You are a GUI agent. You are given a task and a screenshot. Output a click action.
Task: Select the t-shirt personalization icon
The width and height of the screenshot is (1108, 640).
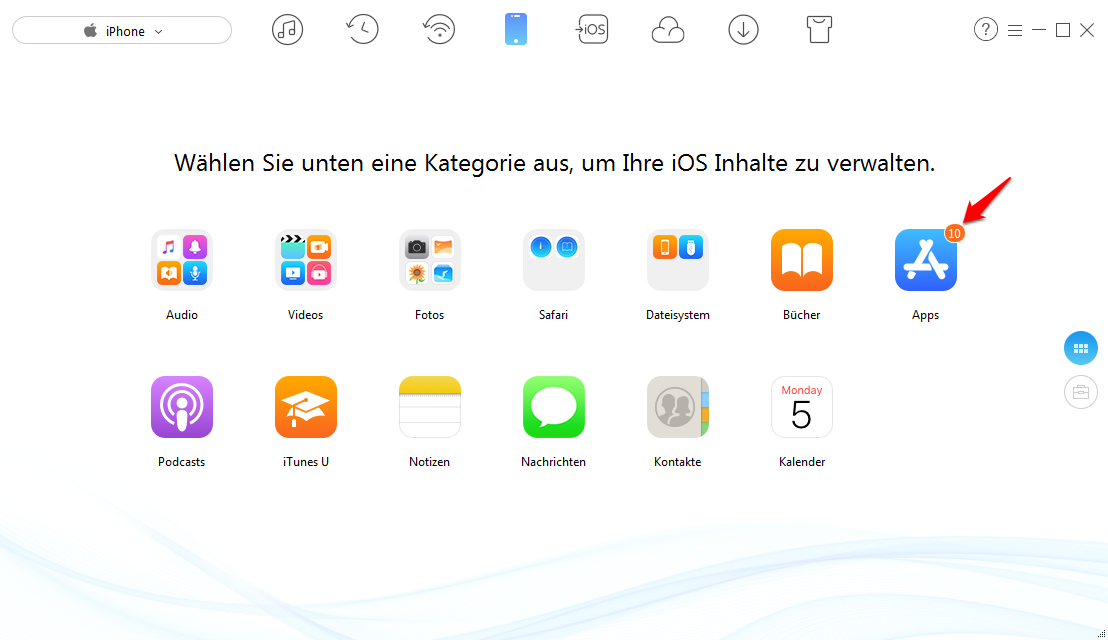coord(819,29)
